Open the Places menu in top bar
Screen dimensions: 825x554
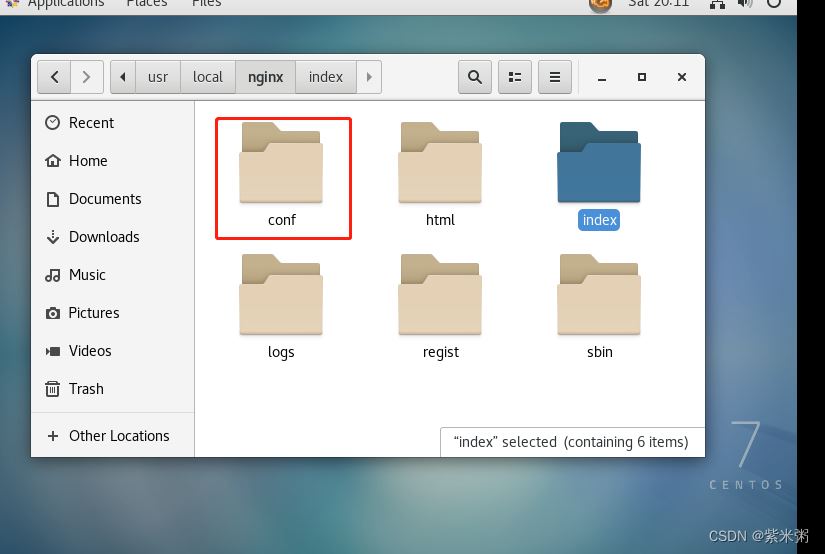pos(147,4)
